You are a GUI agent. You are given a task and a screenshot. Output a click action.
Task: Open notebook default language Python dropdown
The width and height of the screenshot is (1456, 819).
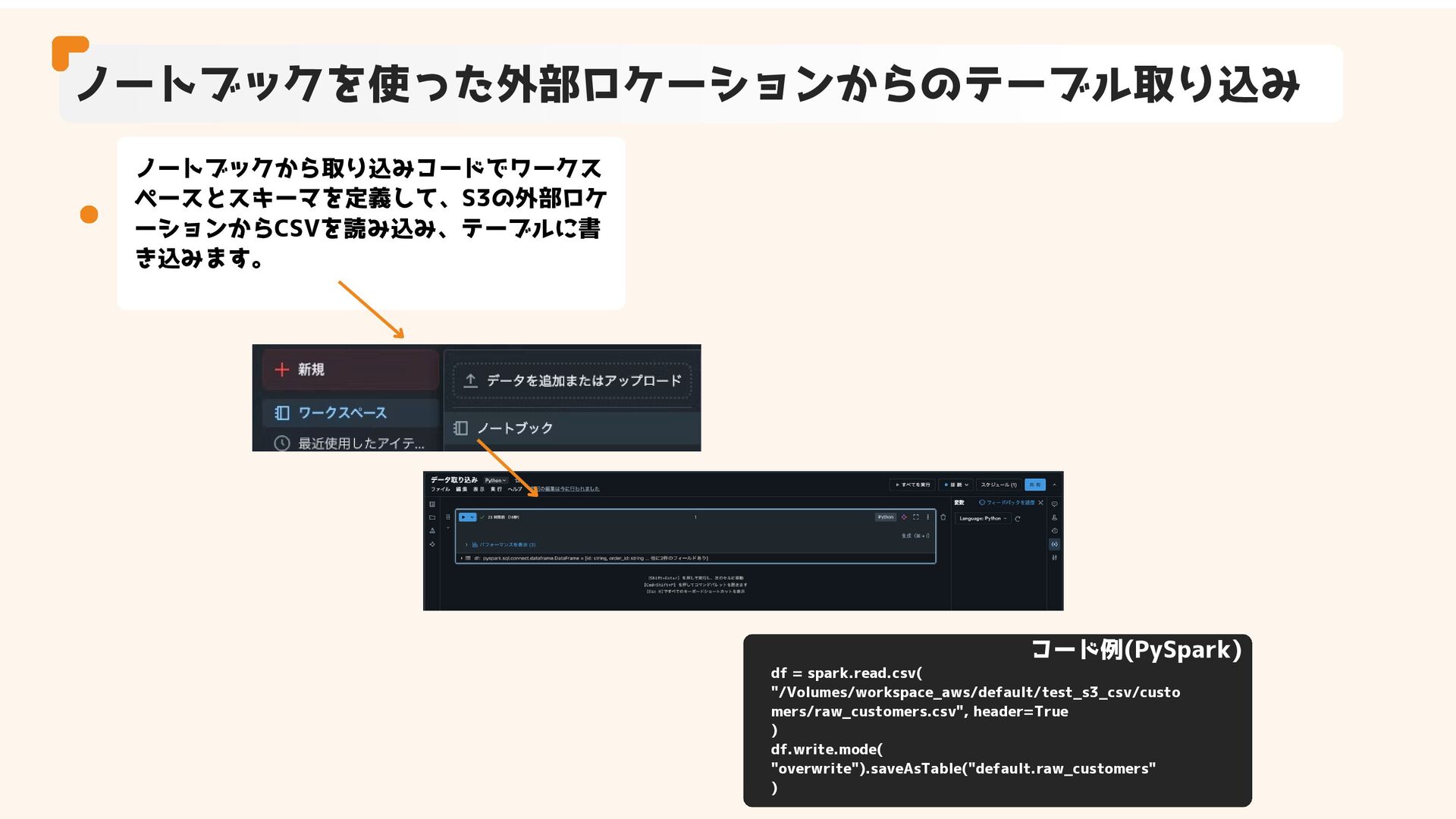point(496,480)
